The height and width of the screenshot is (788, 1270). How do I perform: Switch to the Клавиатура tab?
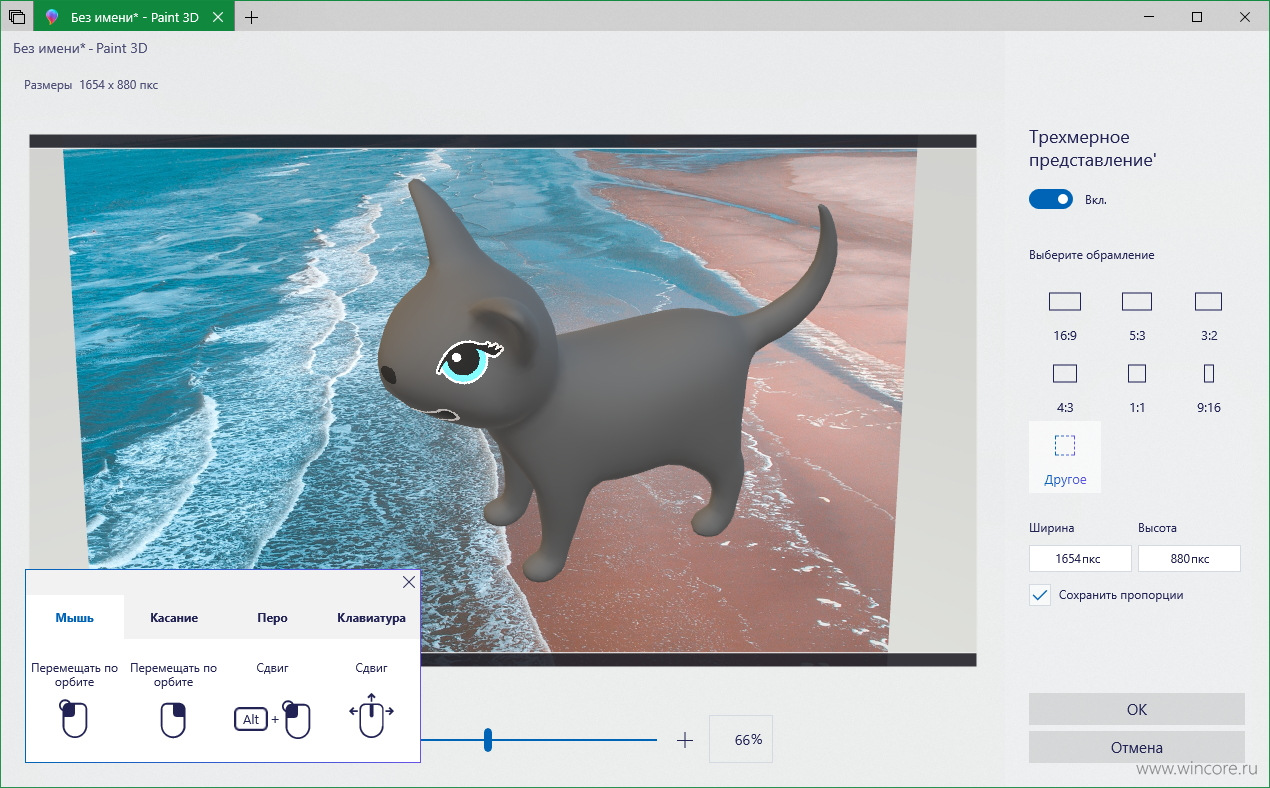click(371, 617)
